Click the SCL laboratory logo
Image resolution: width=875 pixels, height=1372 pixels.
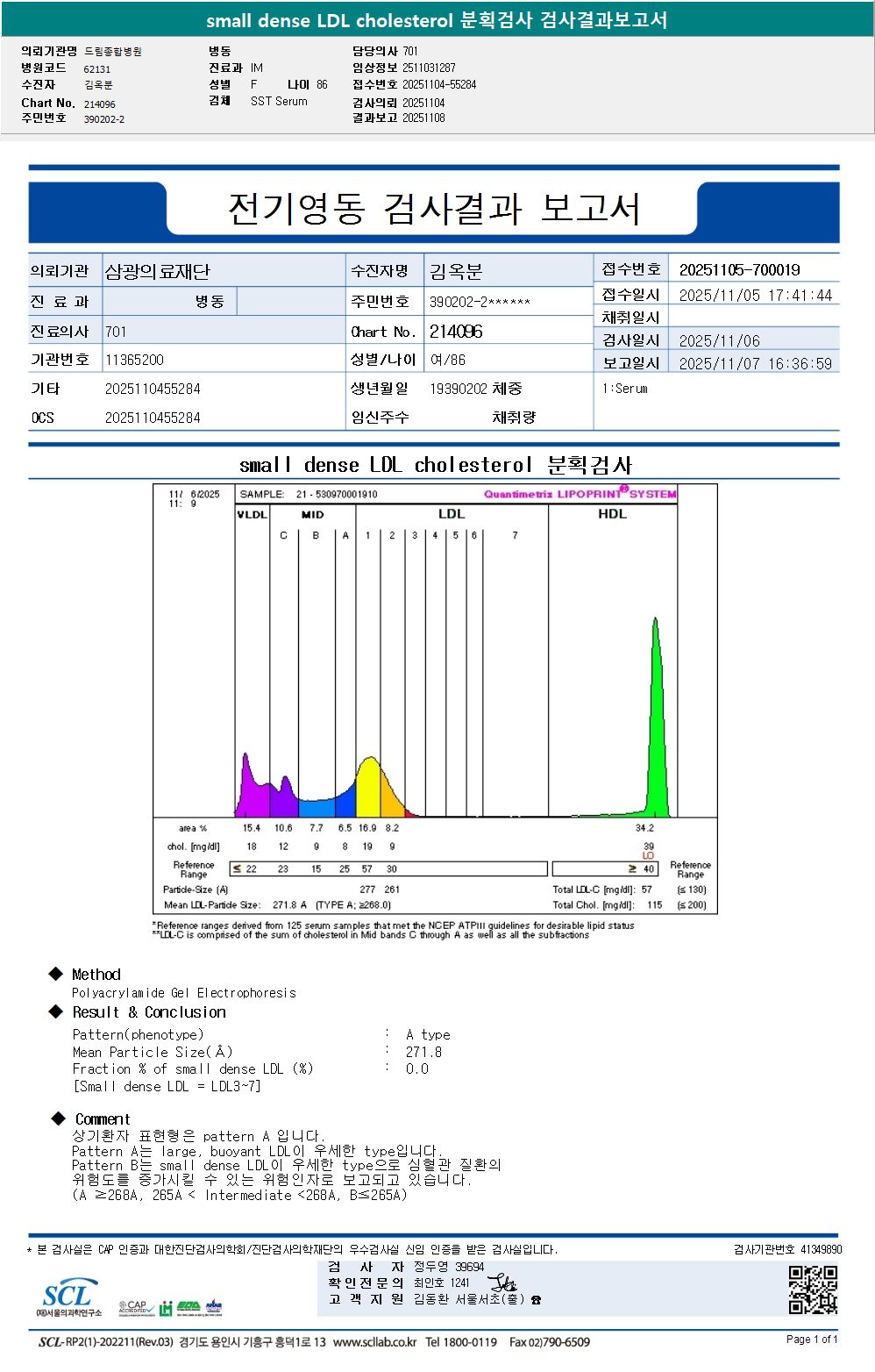pos(68,1297)
